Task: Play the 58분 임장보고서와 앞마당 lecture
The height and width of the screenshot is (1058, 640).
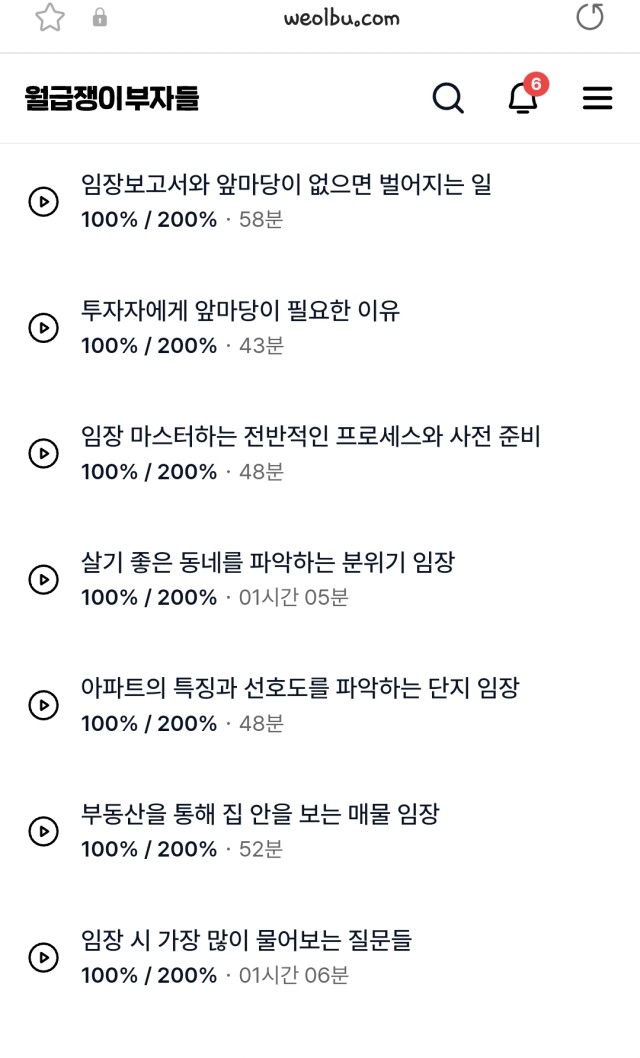Action: 44,201
